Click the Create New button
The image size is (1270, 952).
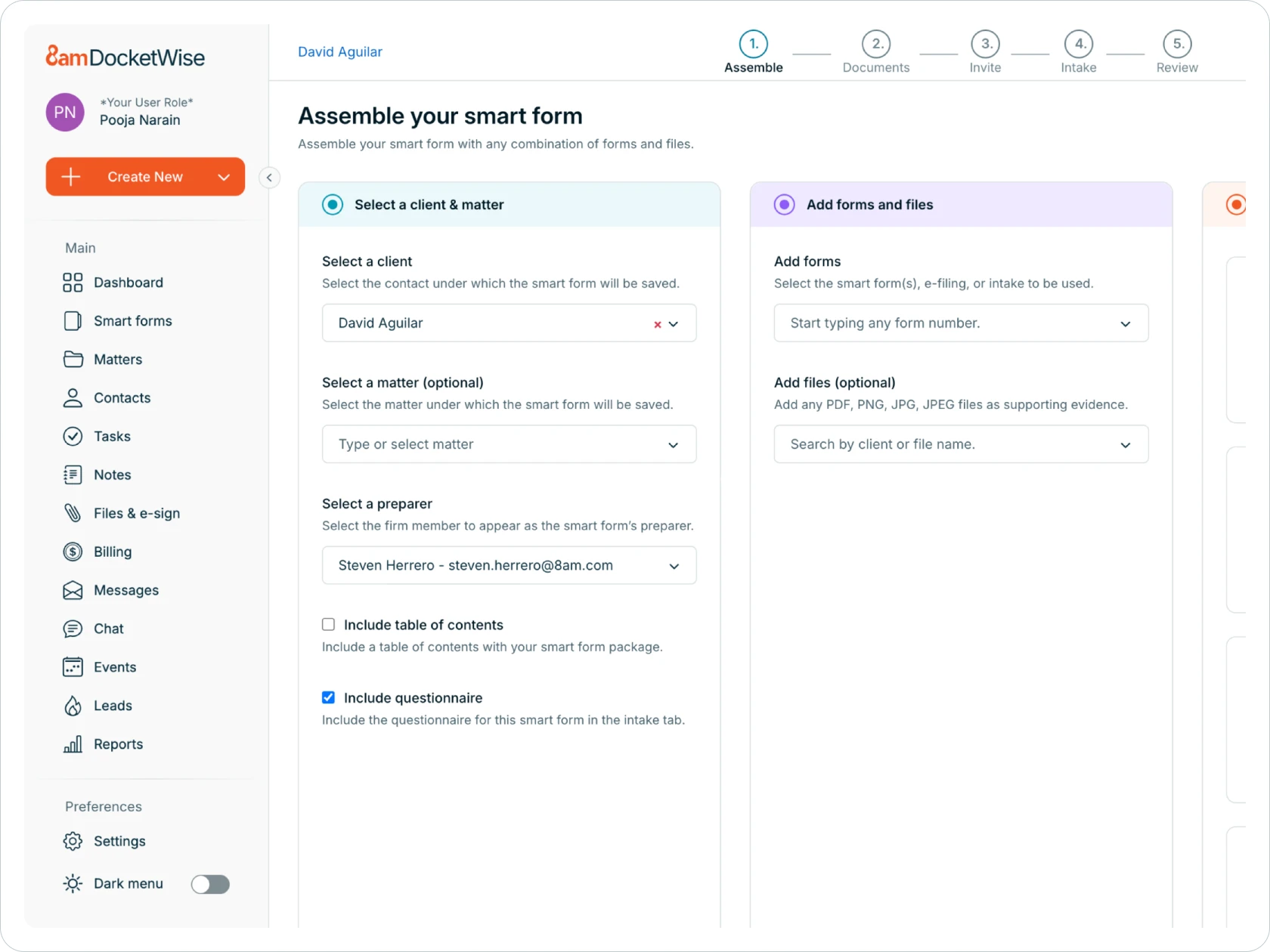pyautogui.click(x=145, y=177)
